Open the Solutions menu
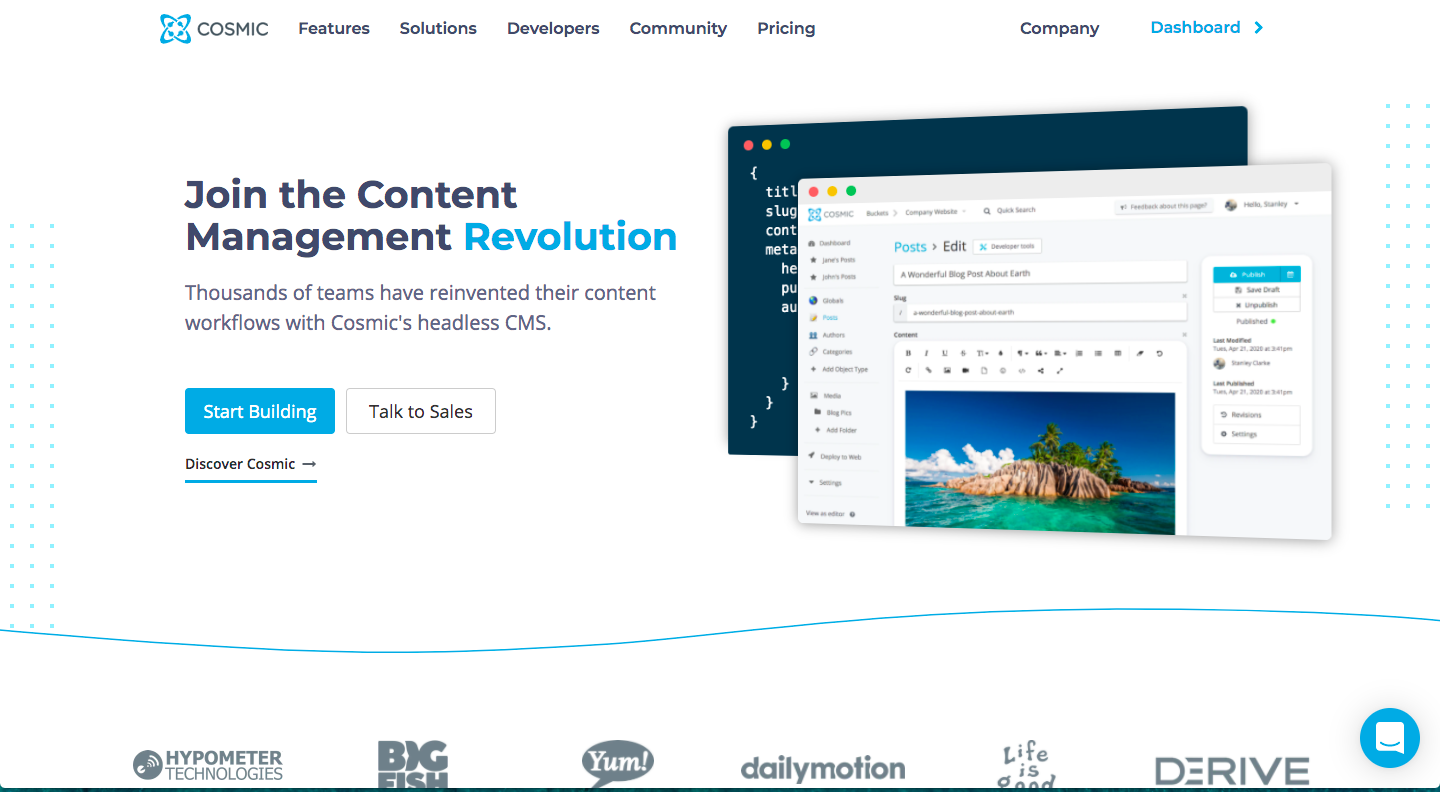This screenshot has width=1440, height=792. pyautogui.click(x=438, y=28)
